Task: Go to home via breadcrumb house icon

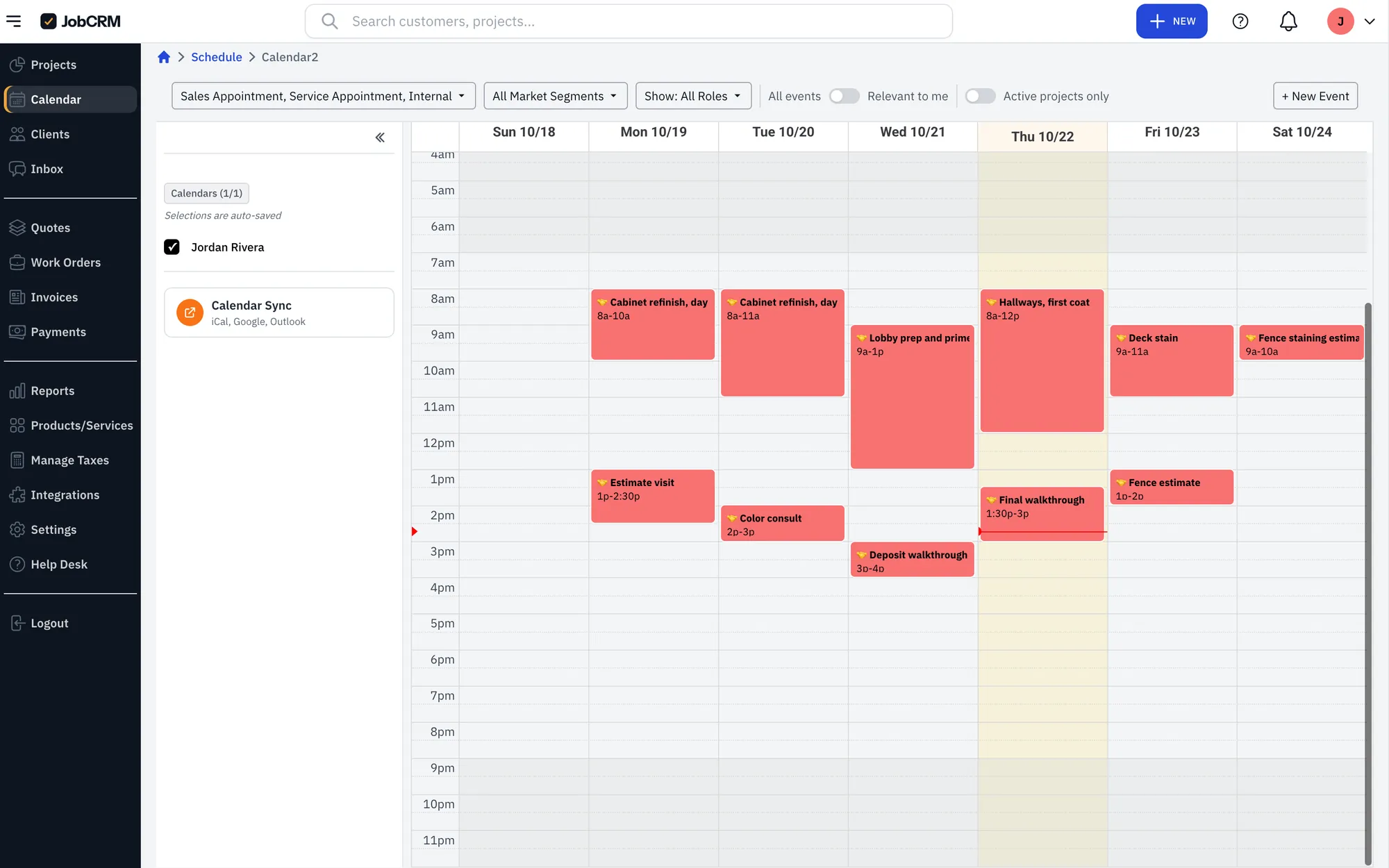Action: pyautogui.click(x=164, y=57)
